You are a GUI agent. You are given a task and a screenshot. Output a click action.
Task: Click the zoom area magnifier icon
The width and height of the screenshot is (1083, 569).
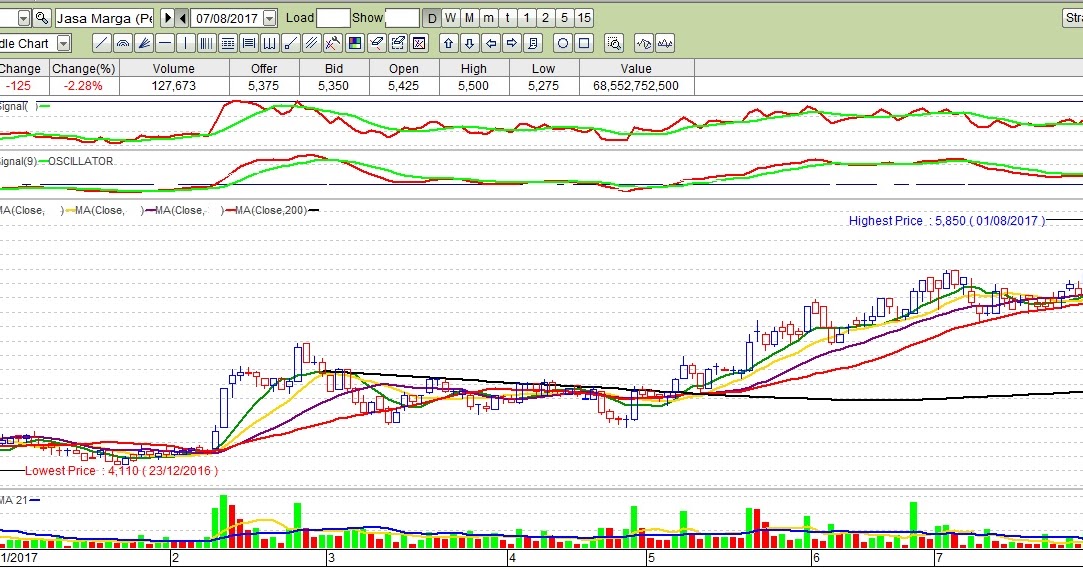[x=614, y=44]
